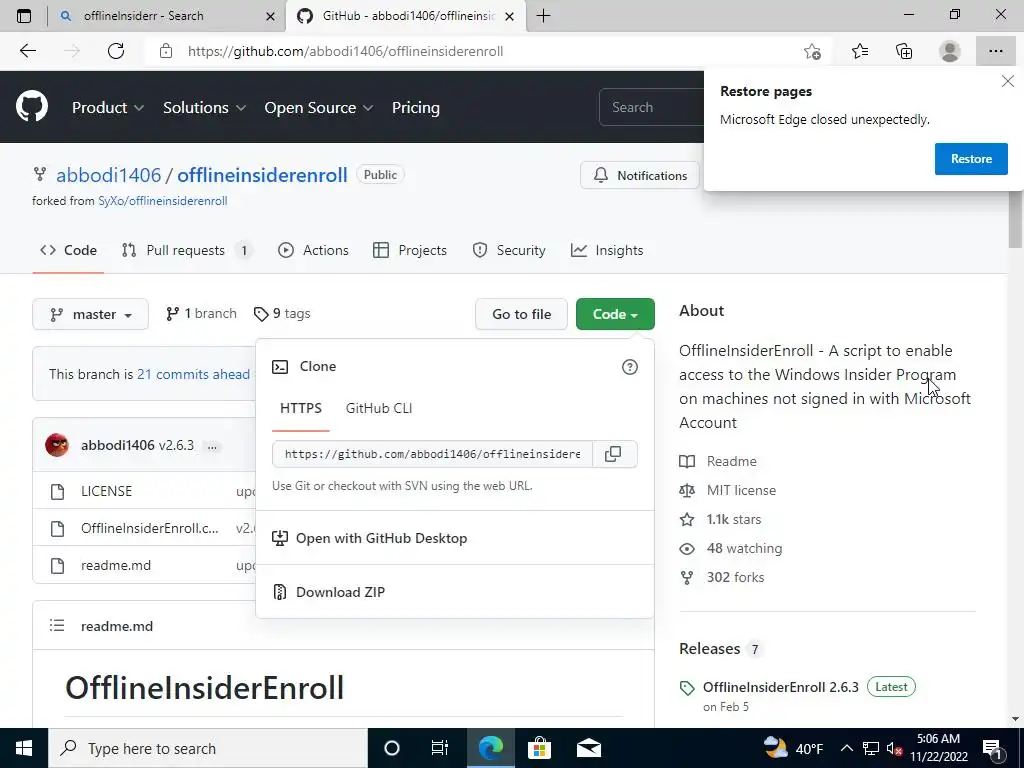Go back to the previous page
Image resolution: width=1024 pixels, height=768 pixels.
point(27,51)
